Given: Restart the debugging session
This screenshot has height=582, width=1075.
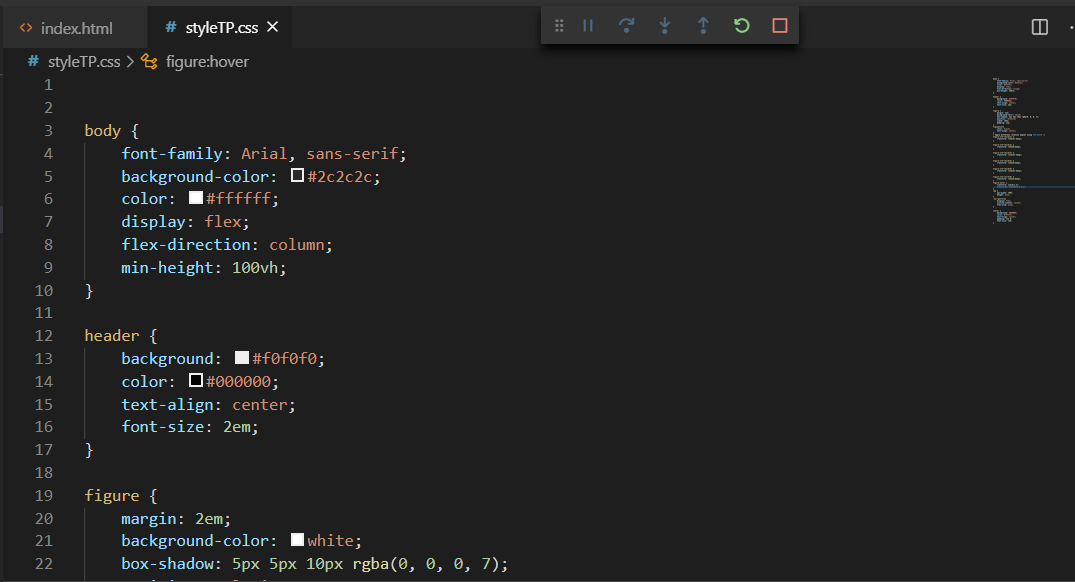Looking at the screenshot, I should (741, 26).
